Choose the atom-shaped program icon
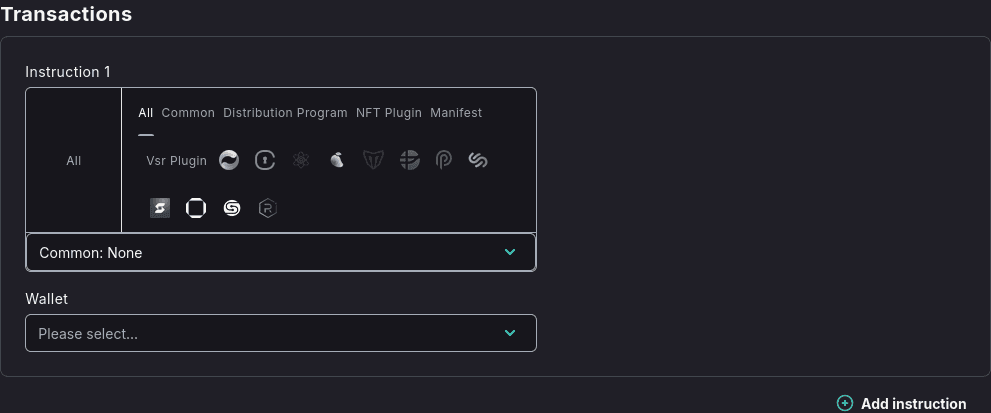Image resolution: width=991 pixels, height=413 pixels. [301, 160]
